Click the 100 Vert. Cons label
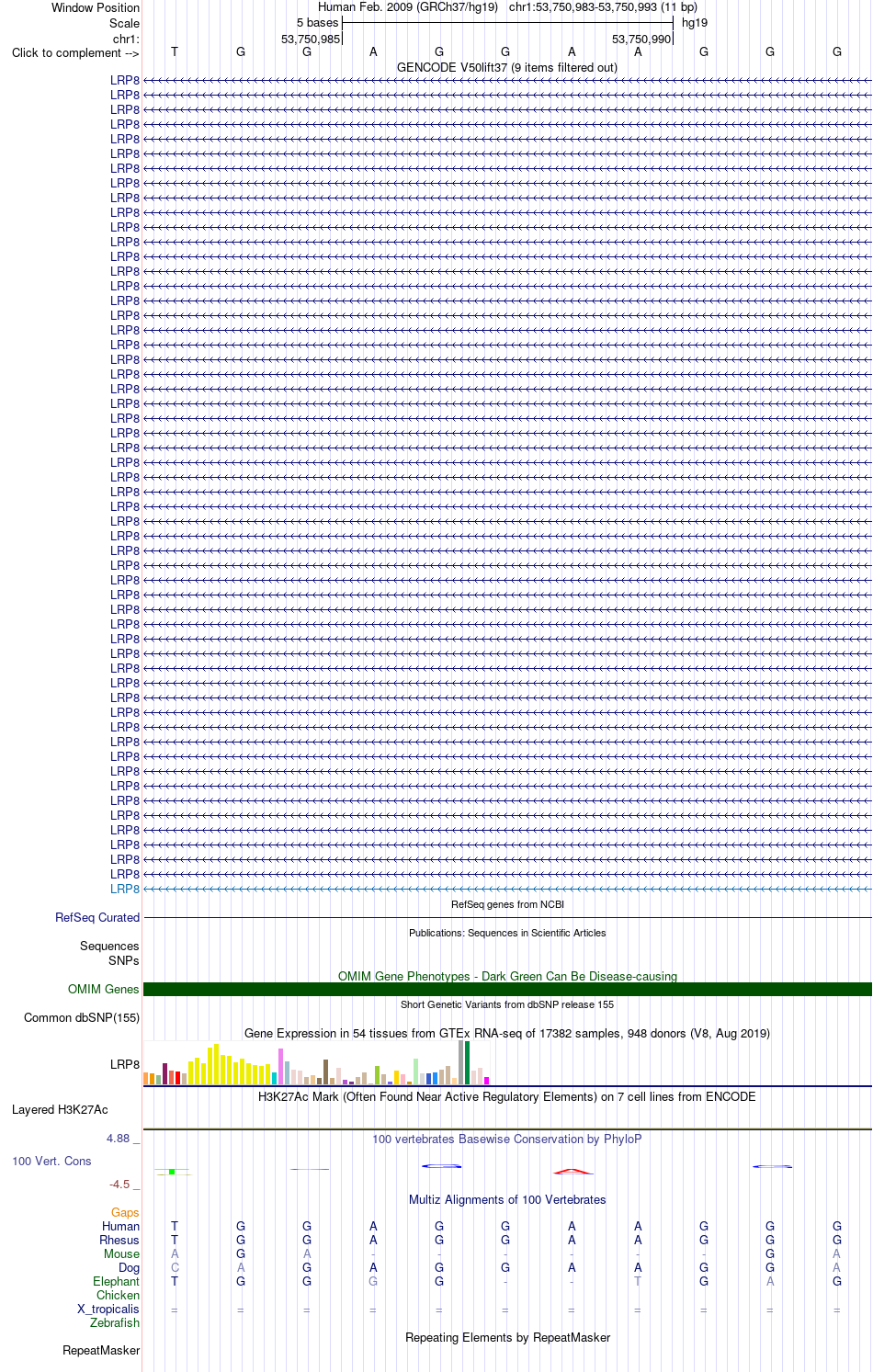Viewport: 873px width, 1372px height. [x=51, y=1161]
